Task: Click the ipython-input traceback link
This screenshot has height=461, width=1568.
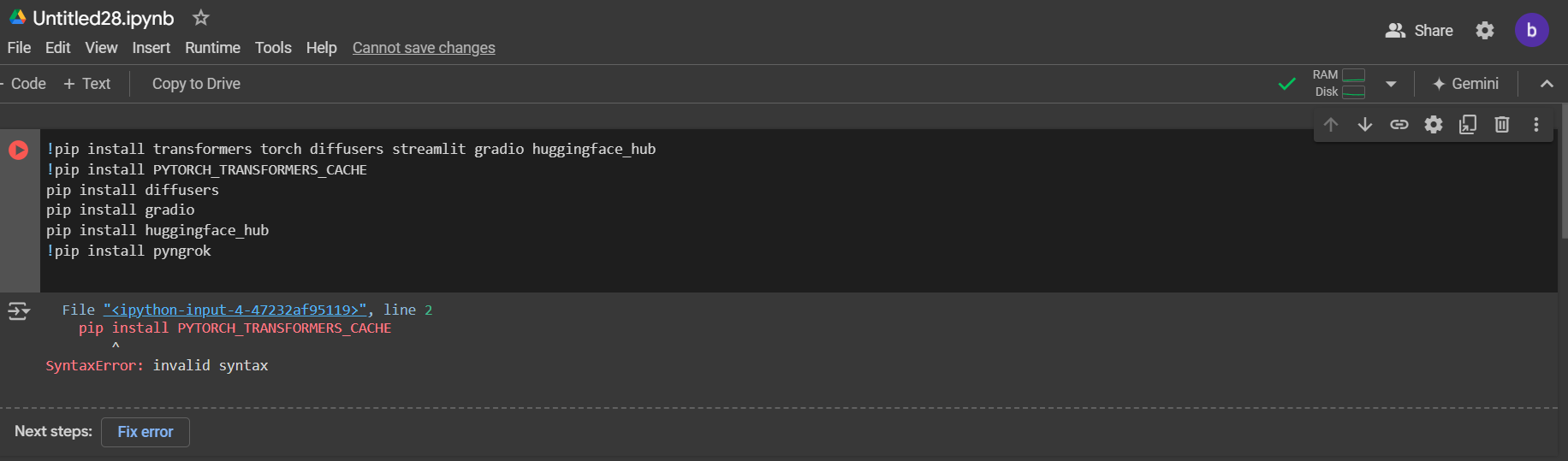Action: pos(235,310)
